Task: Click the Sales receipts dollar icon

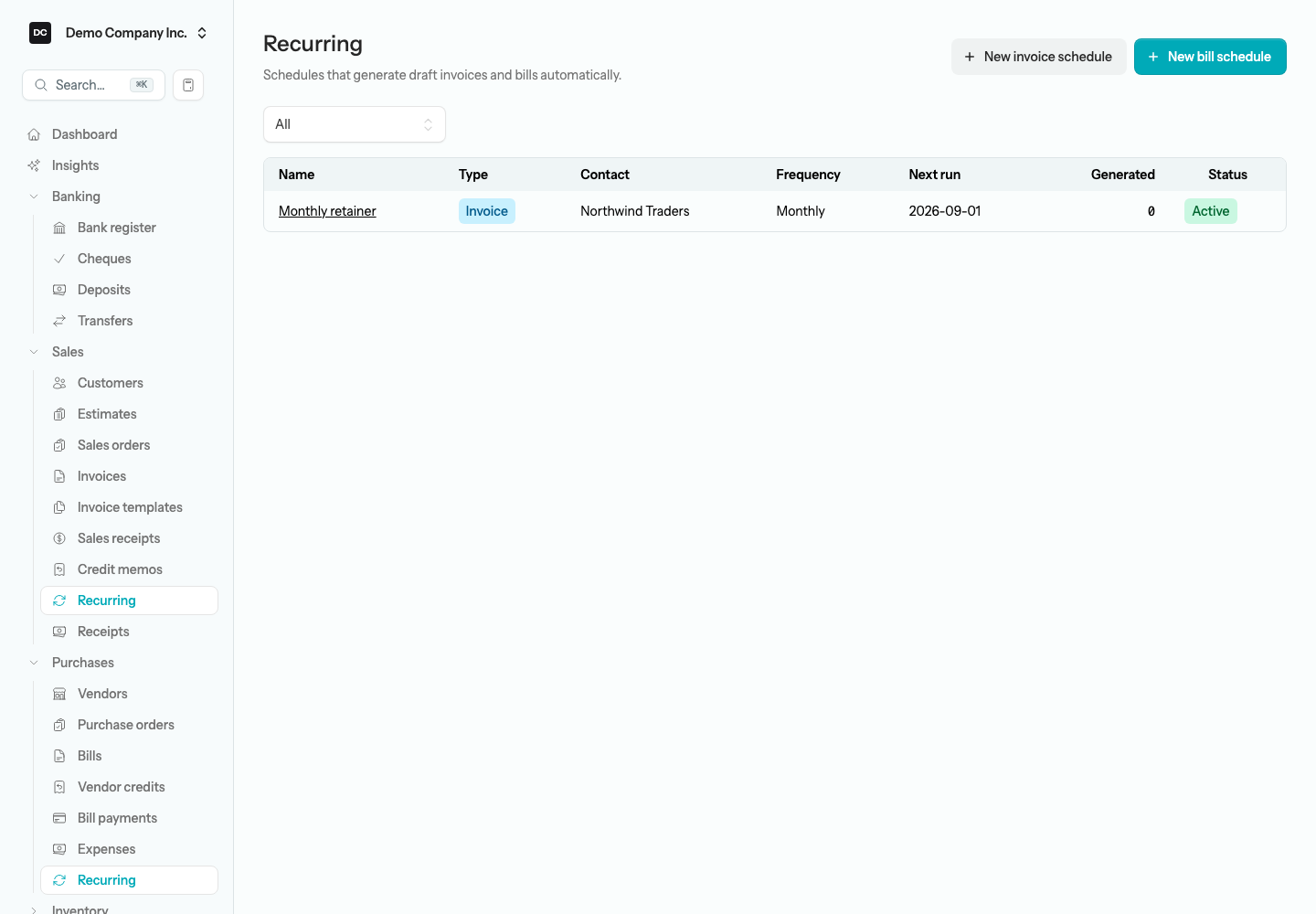Action: [59, 538]
